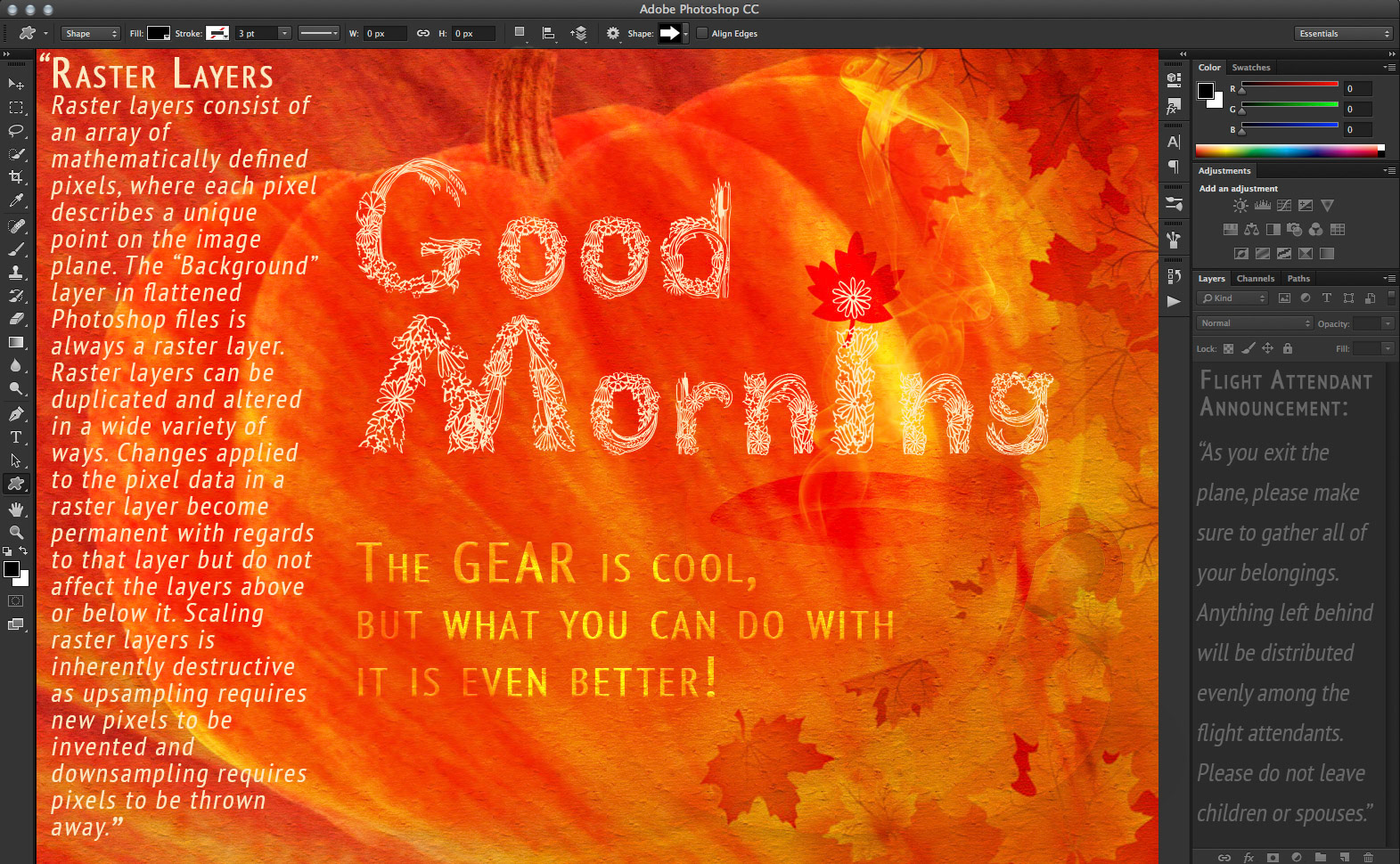Turn layer filtering switch on or off
1400x864 pixels.
[1391, 298]
